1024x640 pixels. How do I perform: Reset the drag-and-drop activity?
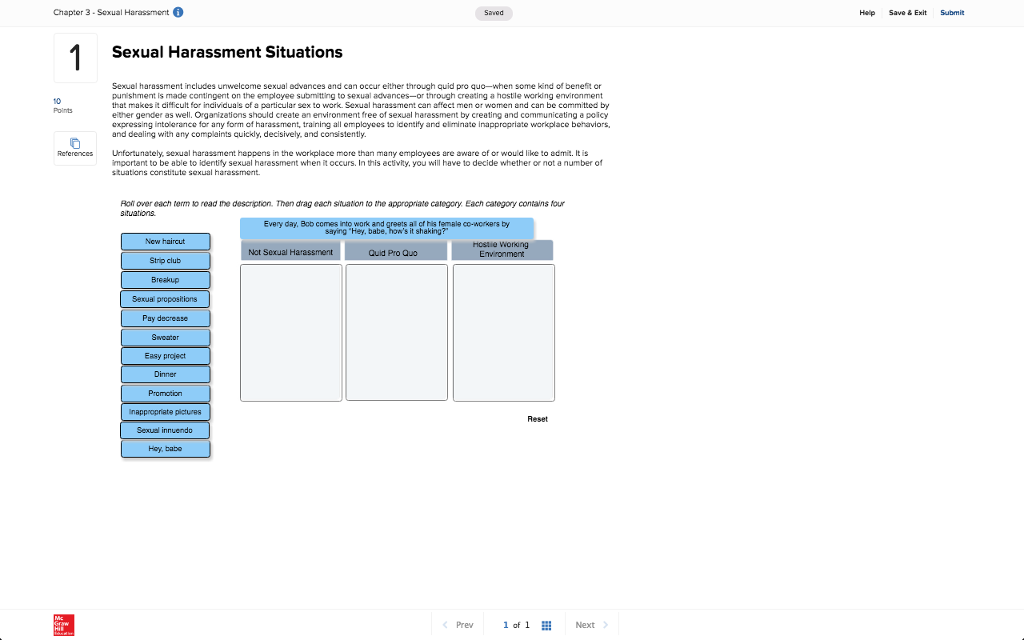click(x=537, y=419)
